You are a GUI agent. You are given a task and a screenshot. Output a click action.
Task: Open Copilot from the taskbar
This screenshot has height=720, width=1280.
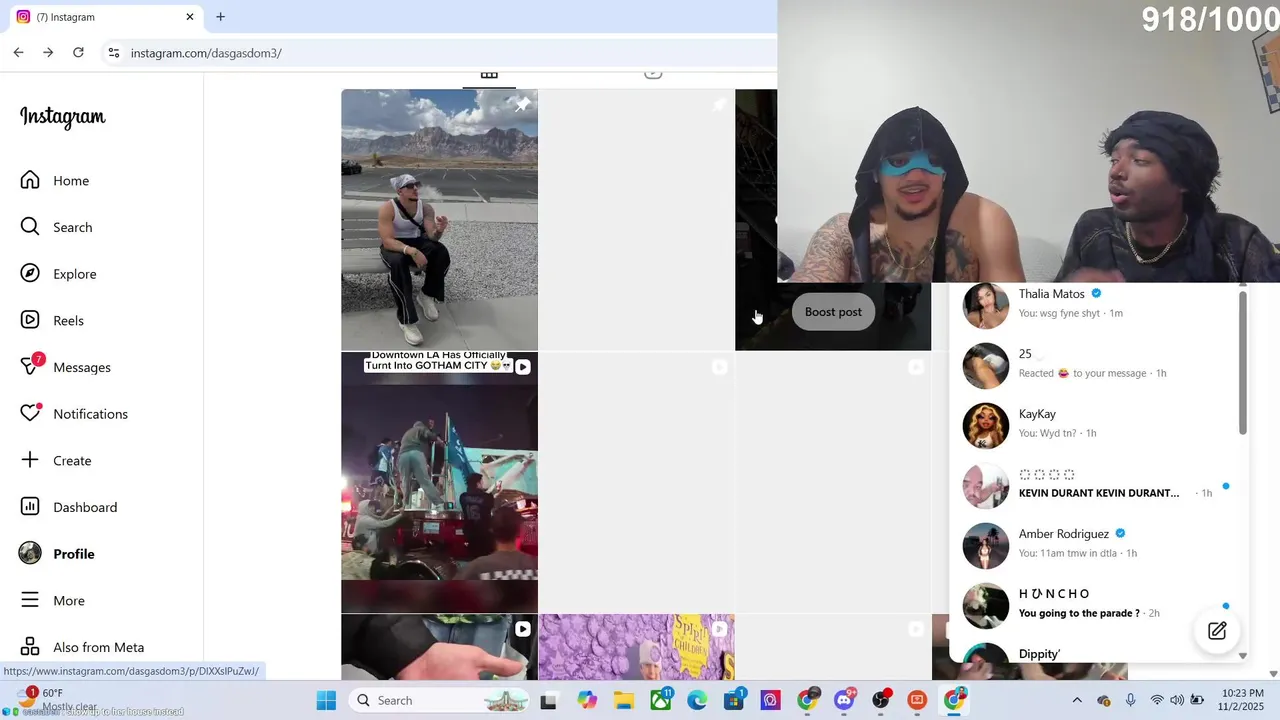(587, 701)
